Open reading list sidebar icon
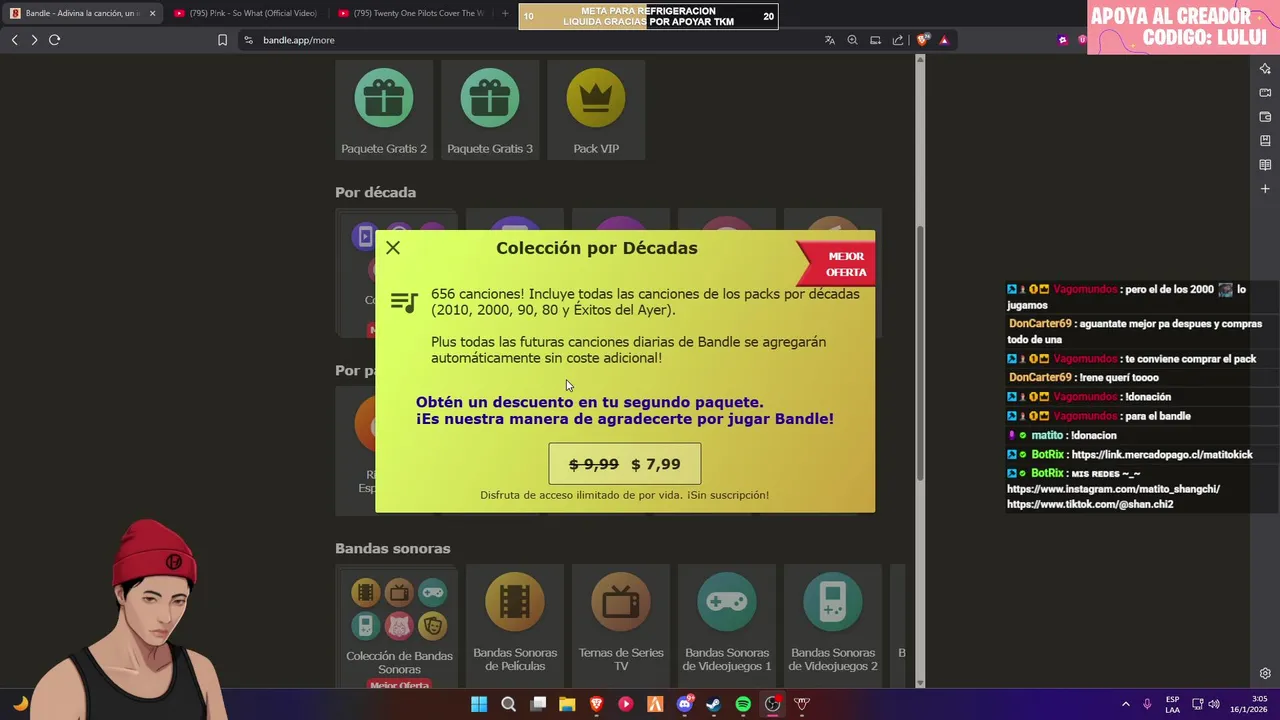The image size is (1280, 720). coord(1265,164)
